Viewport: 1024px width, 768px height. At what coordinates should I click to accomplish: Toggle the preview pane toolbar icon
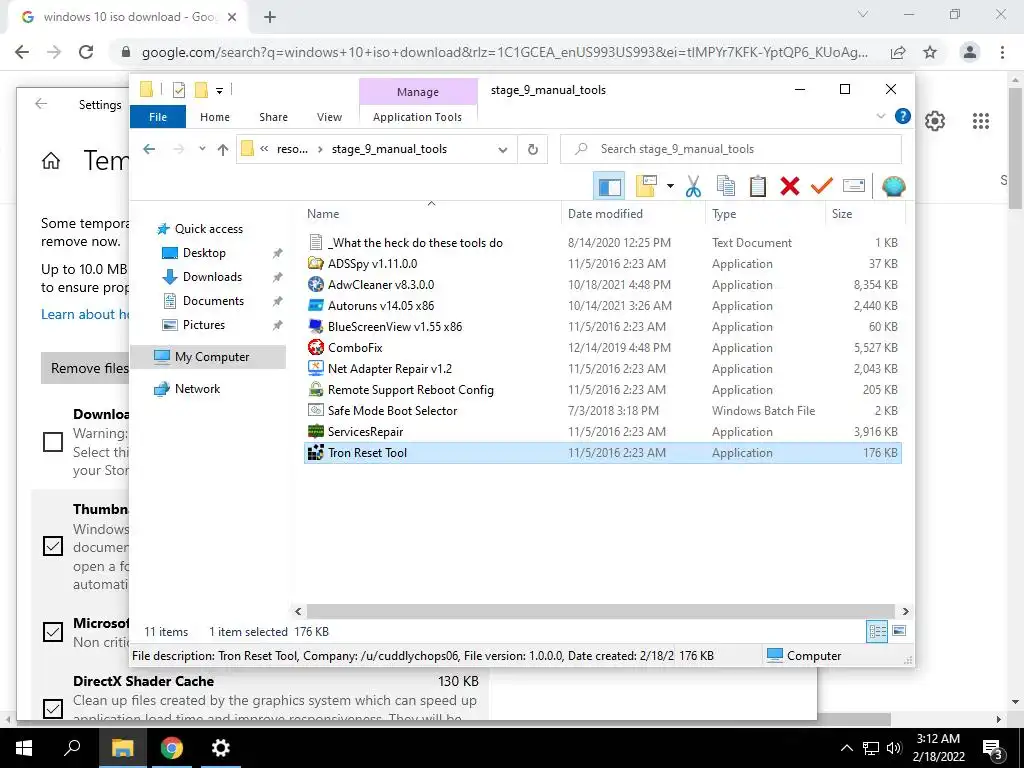[x=609, y=186]
